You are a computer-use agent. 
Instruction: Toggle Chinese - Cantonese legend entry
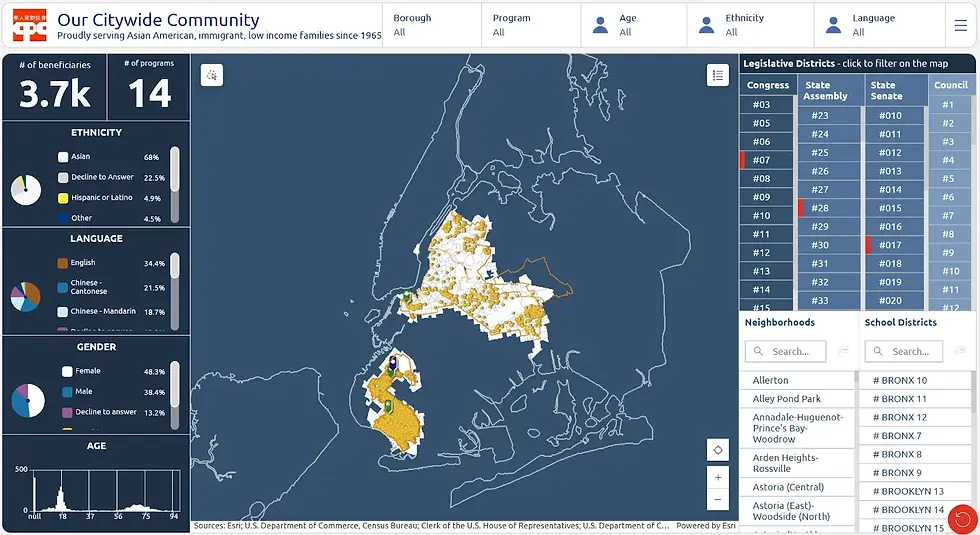(x=111, y=287)
